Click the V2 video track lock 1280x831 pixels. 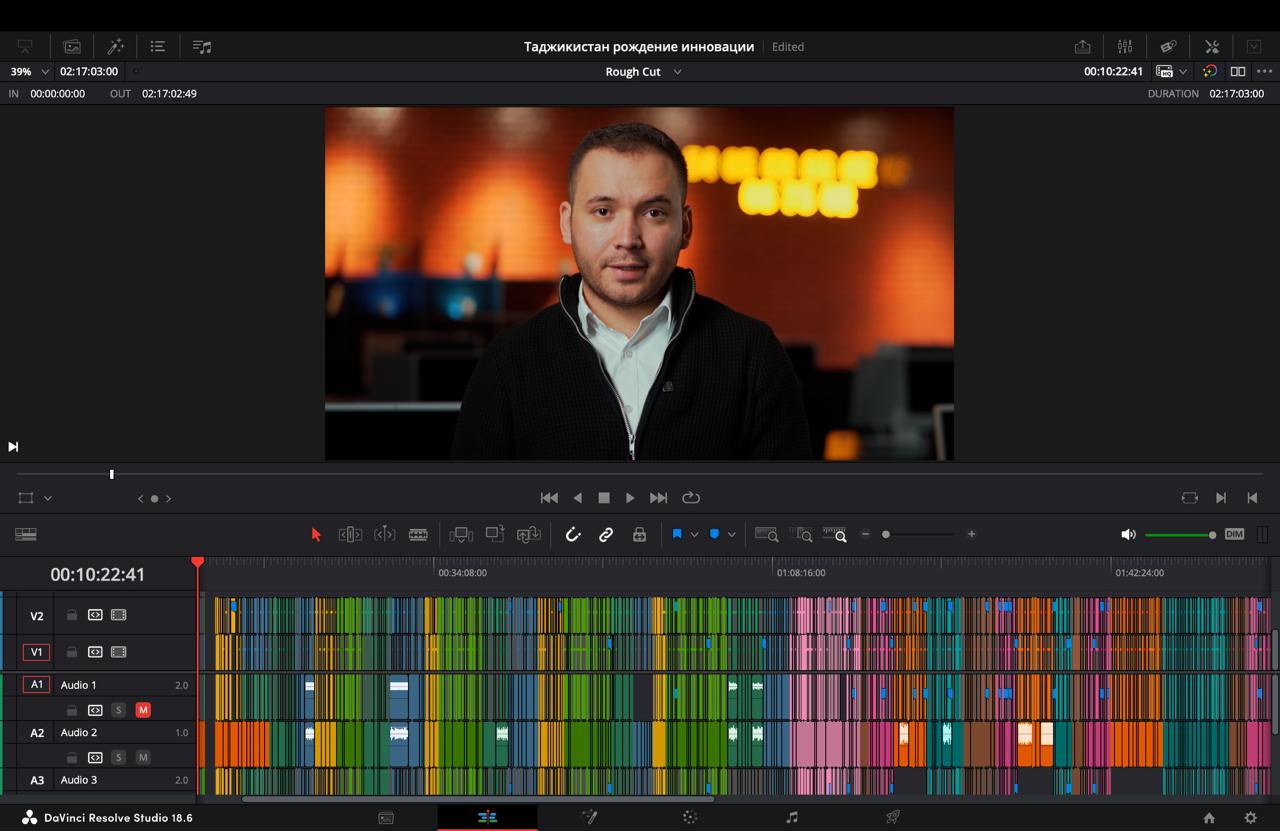pyautogui.click(x=71, y=615)
